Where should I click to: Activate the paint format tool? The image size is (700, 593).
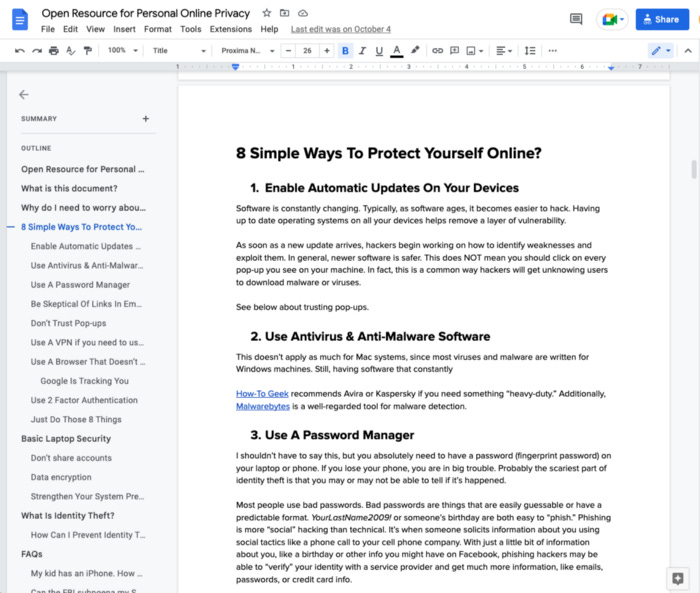(x=88, y=51)
